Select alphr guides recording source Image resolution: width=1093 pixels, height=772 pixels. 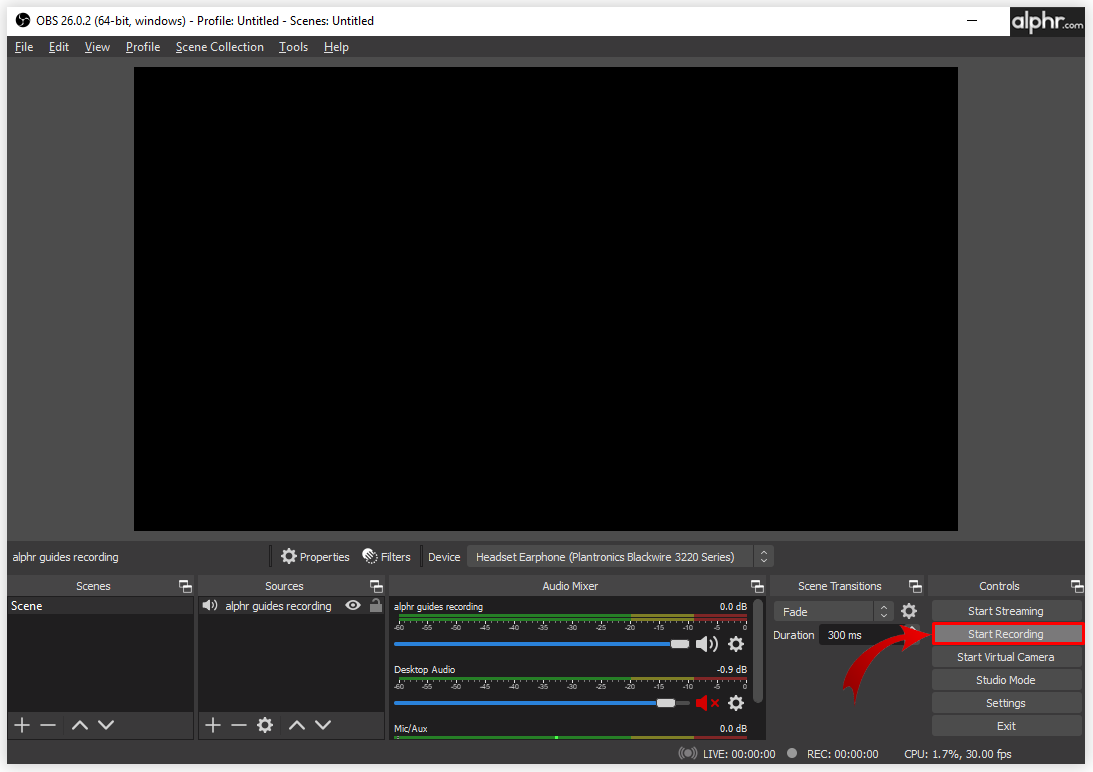tap(278, 606)
